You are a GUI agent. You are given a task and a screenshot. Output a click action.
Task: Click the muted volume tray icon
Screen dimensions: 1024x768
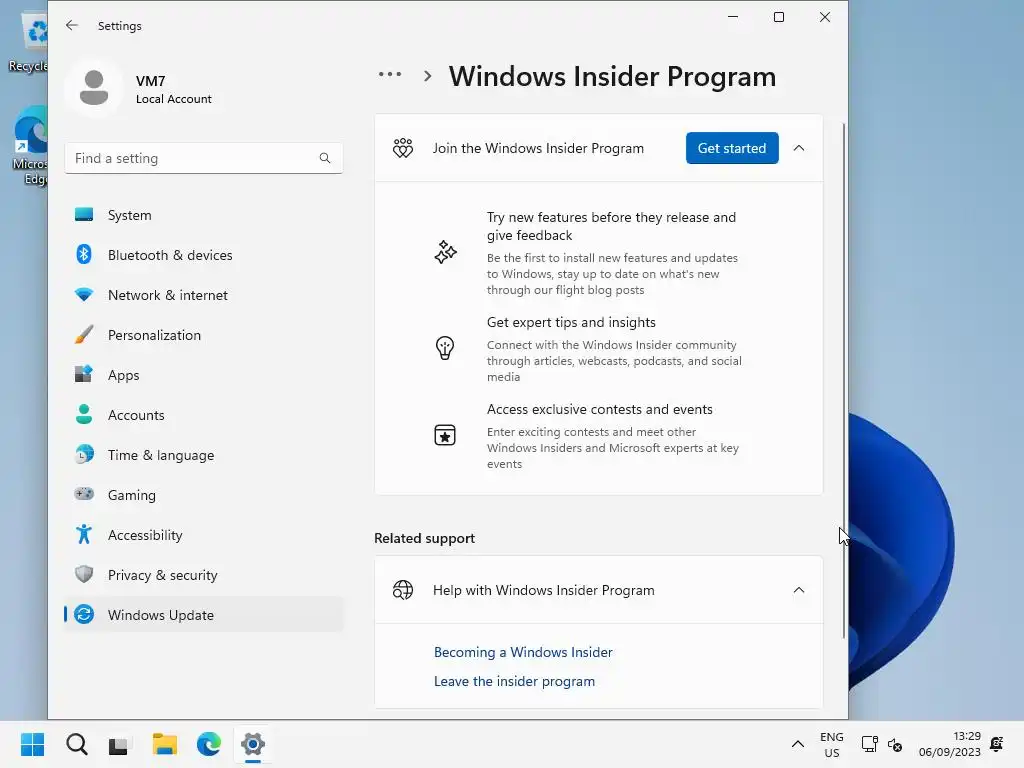[895, 744]
